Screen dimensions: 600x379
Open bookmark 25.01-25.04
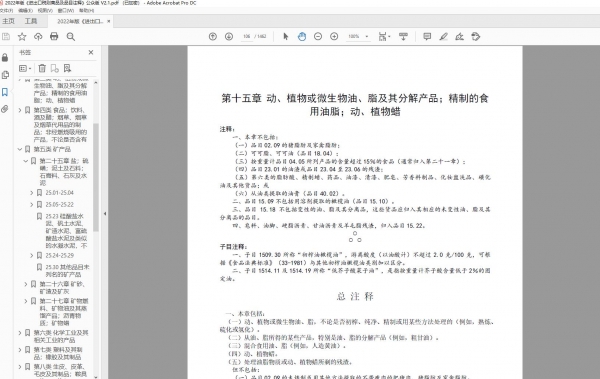click(x=59, y=193)
